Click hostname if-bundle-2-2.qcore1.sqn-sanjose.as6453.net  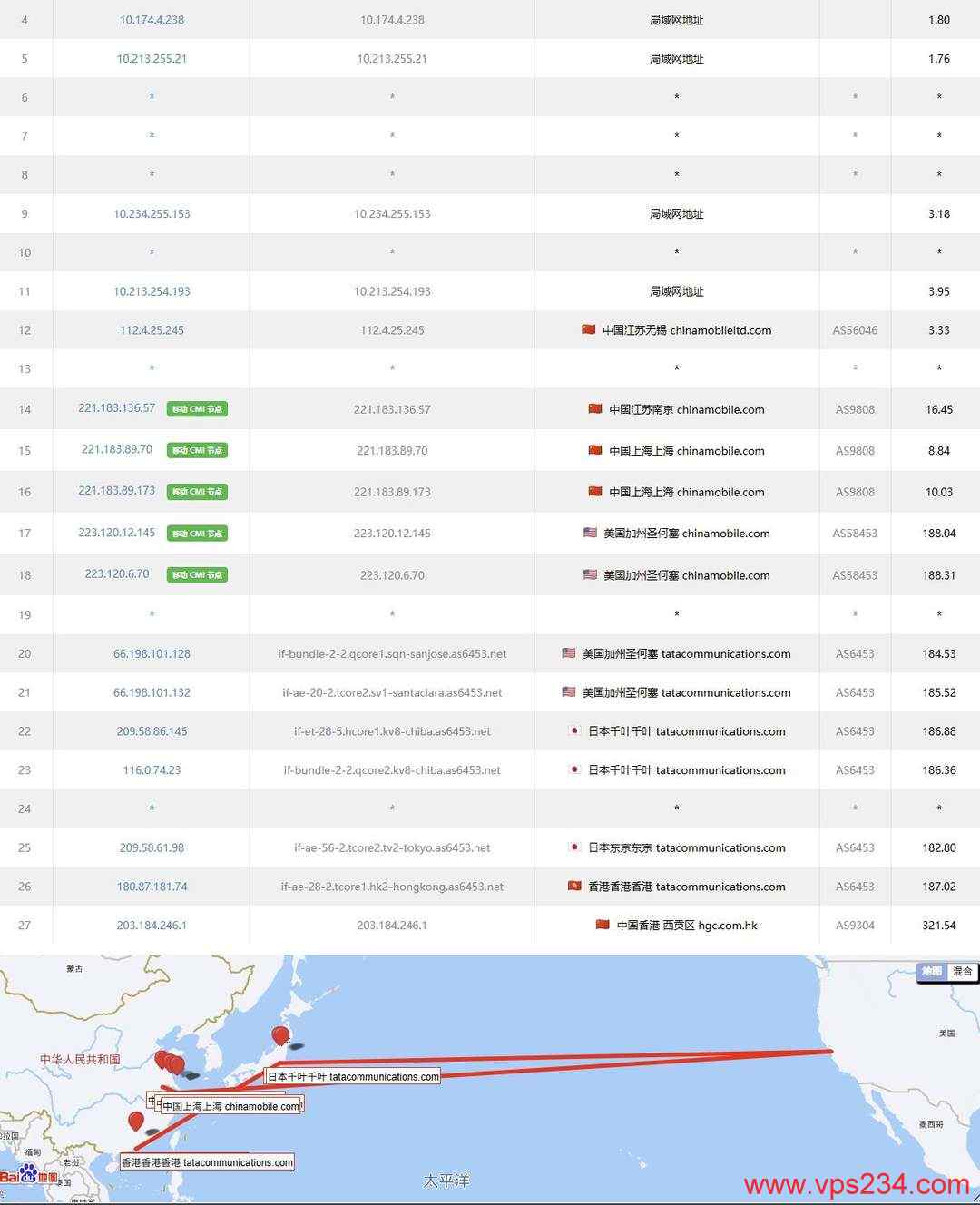pyautogui.click(x=392, y=654)
